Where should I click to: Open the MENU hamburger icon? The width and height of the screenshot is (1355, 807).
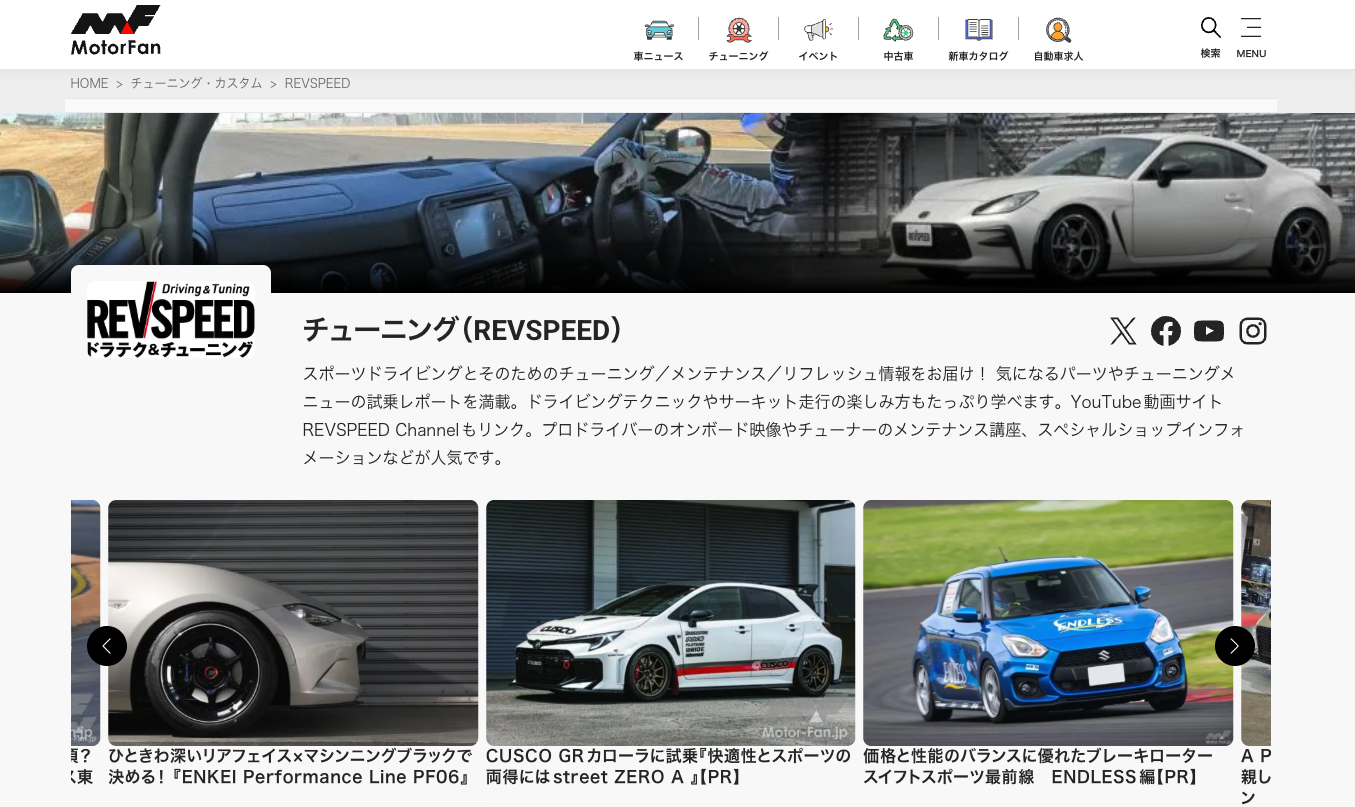tap(1251, 28)
